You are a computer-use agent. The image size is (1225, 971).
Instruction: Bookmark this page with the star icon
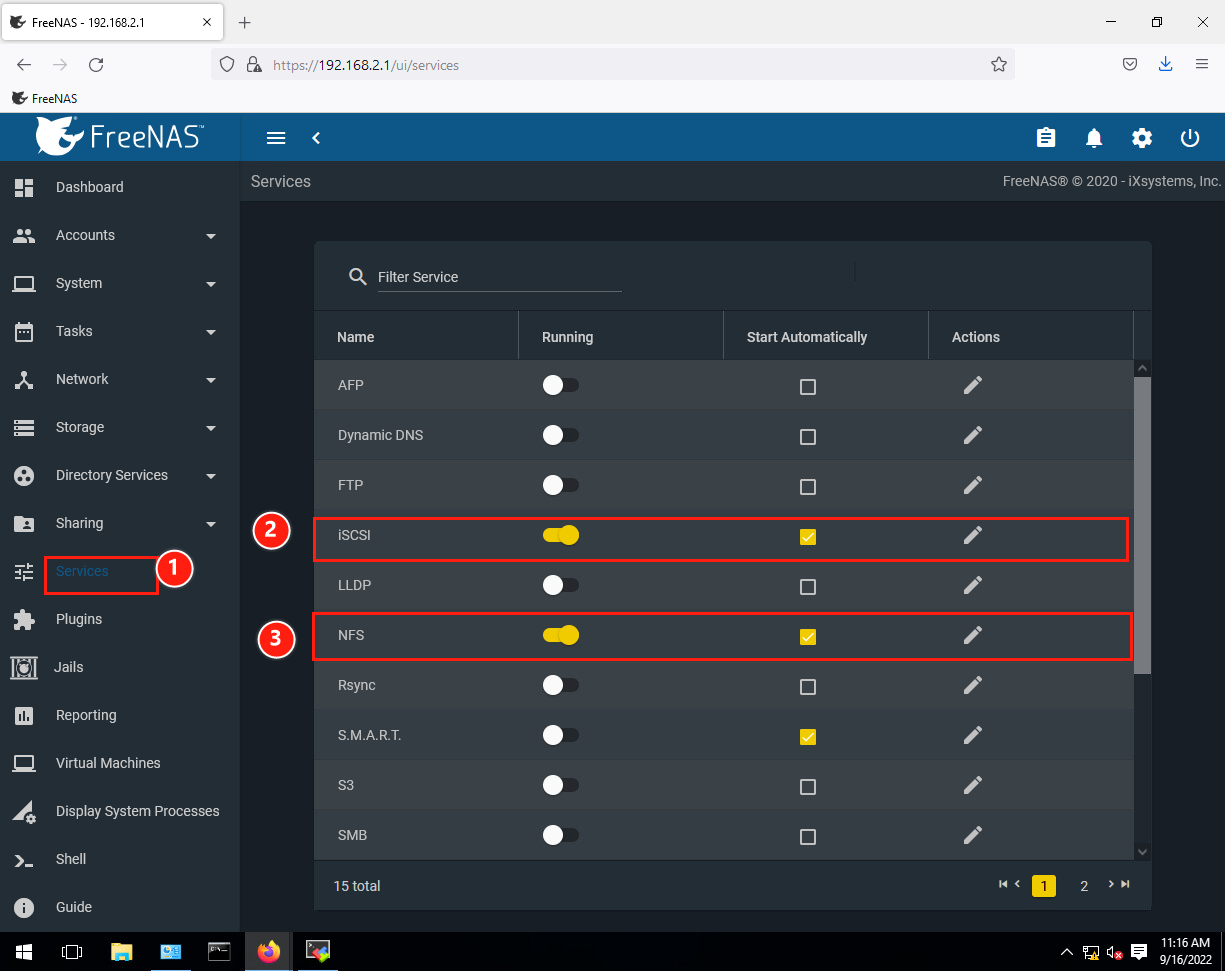pos(998,65)
